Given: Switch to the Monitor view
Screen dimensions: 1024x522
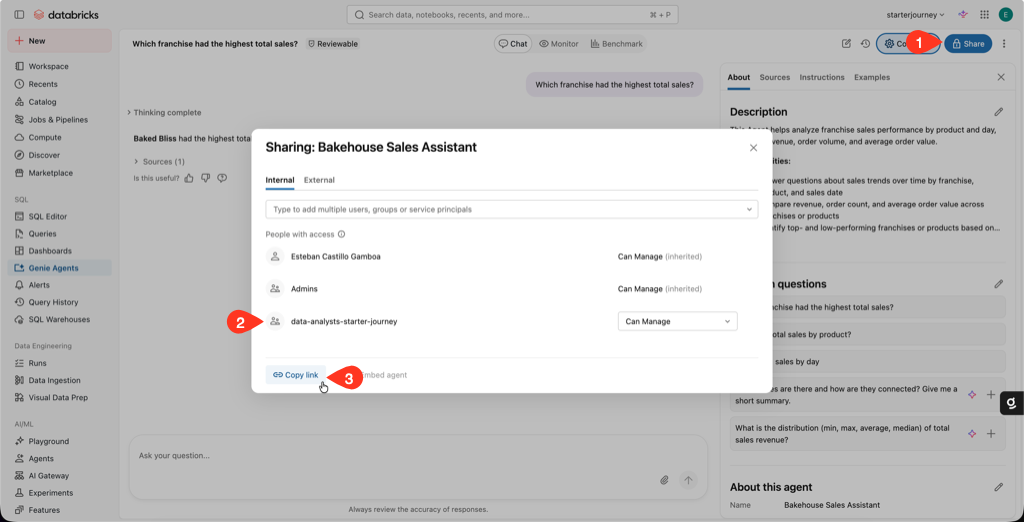Looking at the screenshot, I should click(x=559, y=44).
